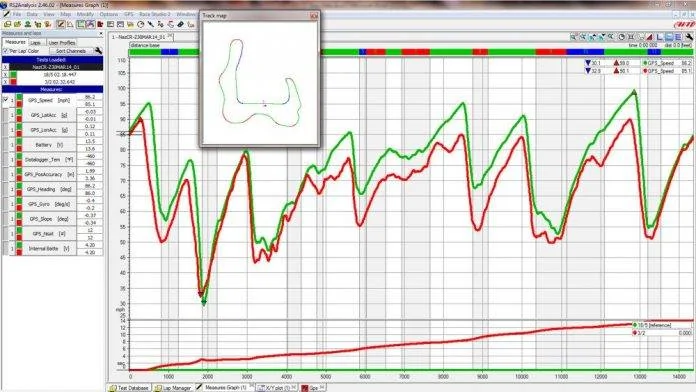Switch to the Laps tab
Viewport: 696px width, 392px height.
click(x=36, y=43)
